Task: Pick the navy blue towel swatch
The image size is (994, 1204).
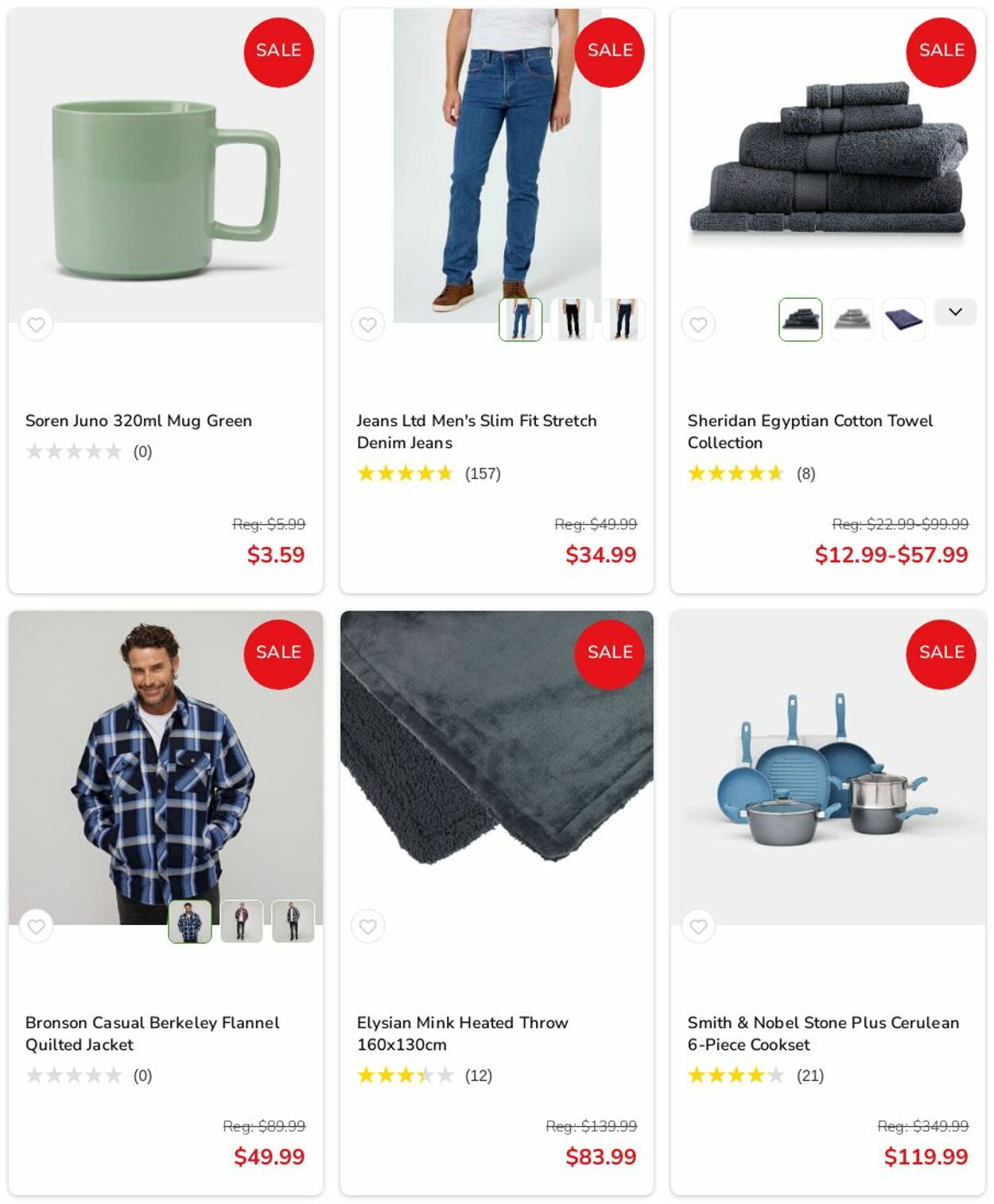Action: (903, 320)
